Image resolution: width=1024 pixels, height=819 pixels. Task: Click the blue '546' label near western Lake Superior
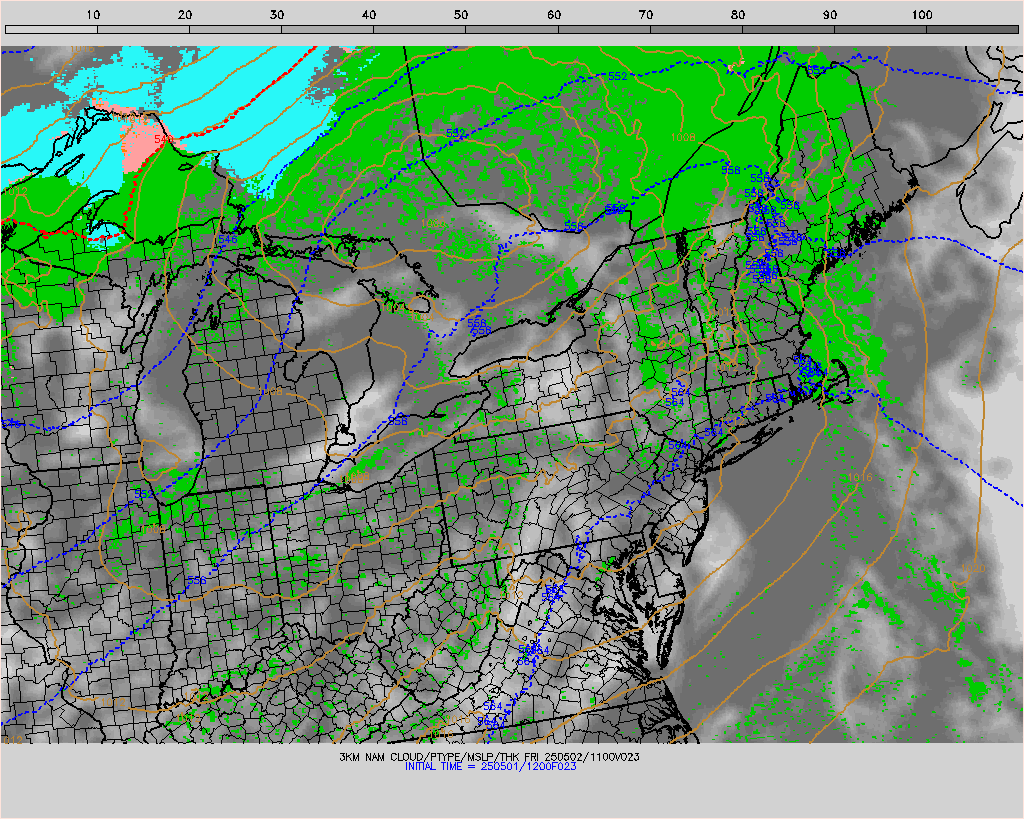coord(228,239)
